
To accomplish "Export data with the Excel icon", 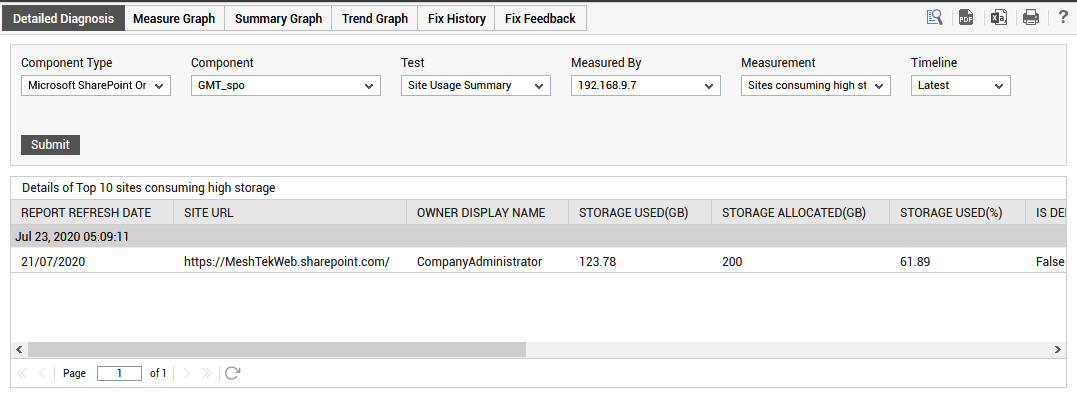I will 999,18.
